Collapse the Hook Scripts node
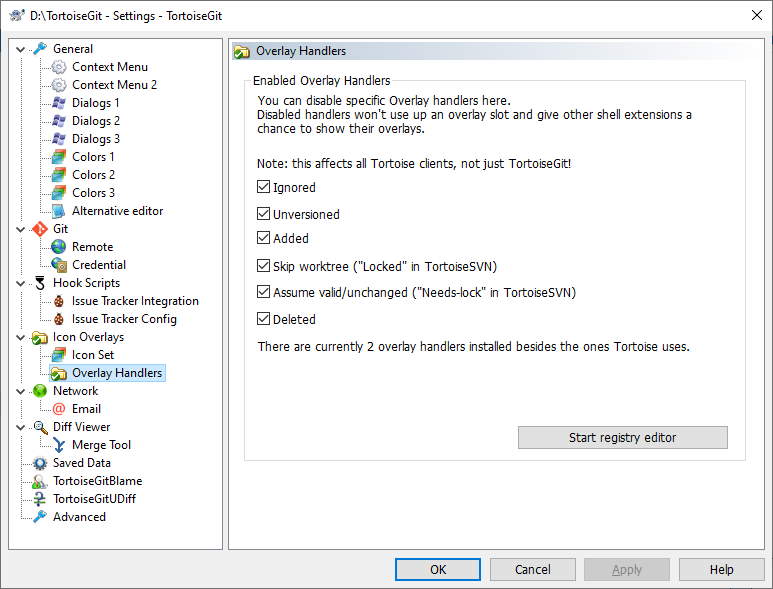773x589 pixels. (x=21, y=283)
